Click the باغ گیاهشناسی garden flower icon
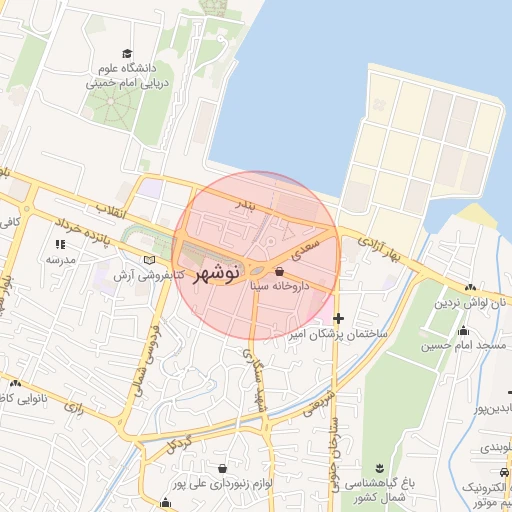The image size is (512, 512). tap(380, 469)
